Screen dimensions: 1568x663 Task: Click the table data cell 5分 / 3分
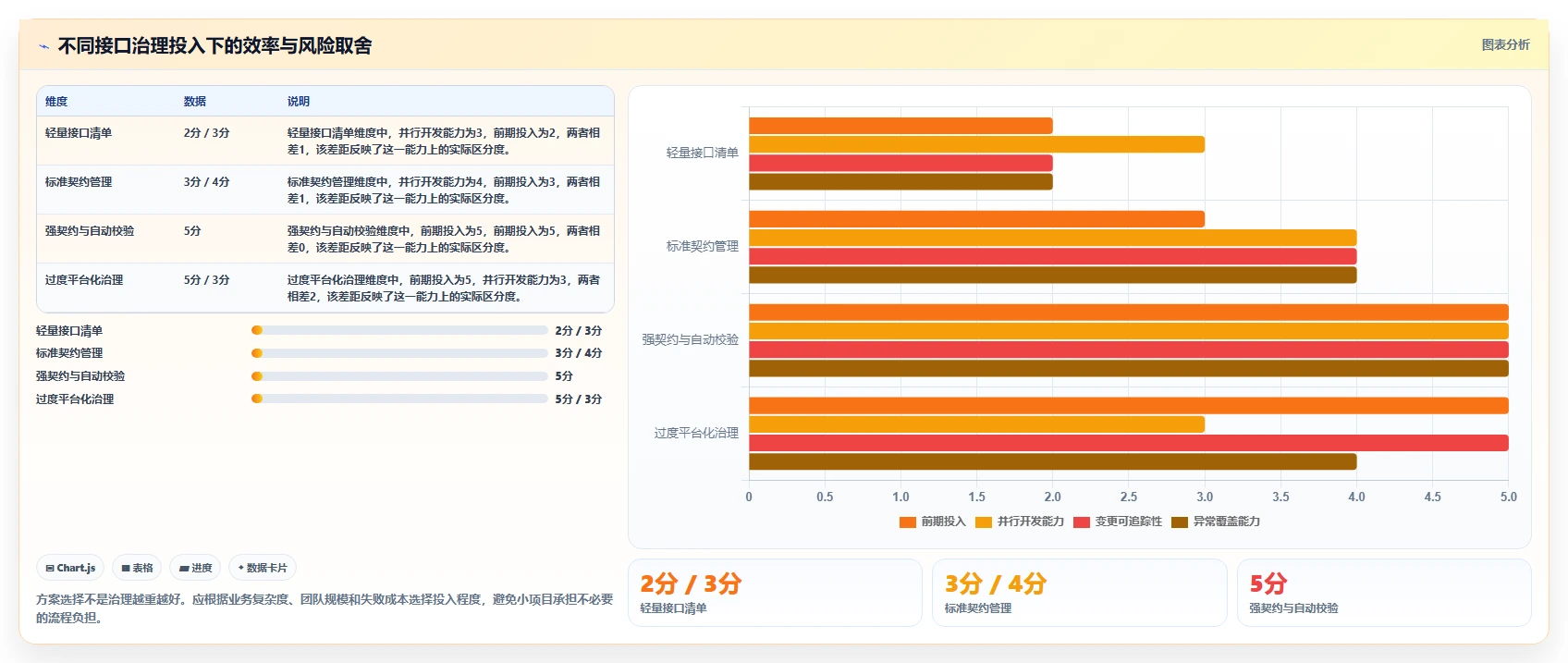pos(206,280)
